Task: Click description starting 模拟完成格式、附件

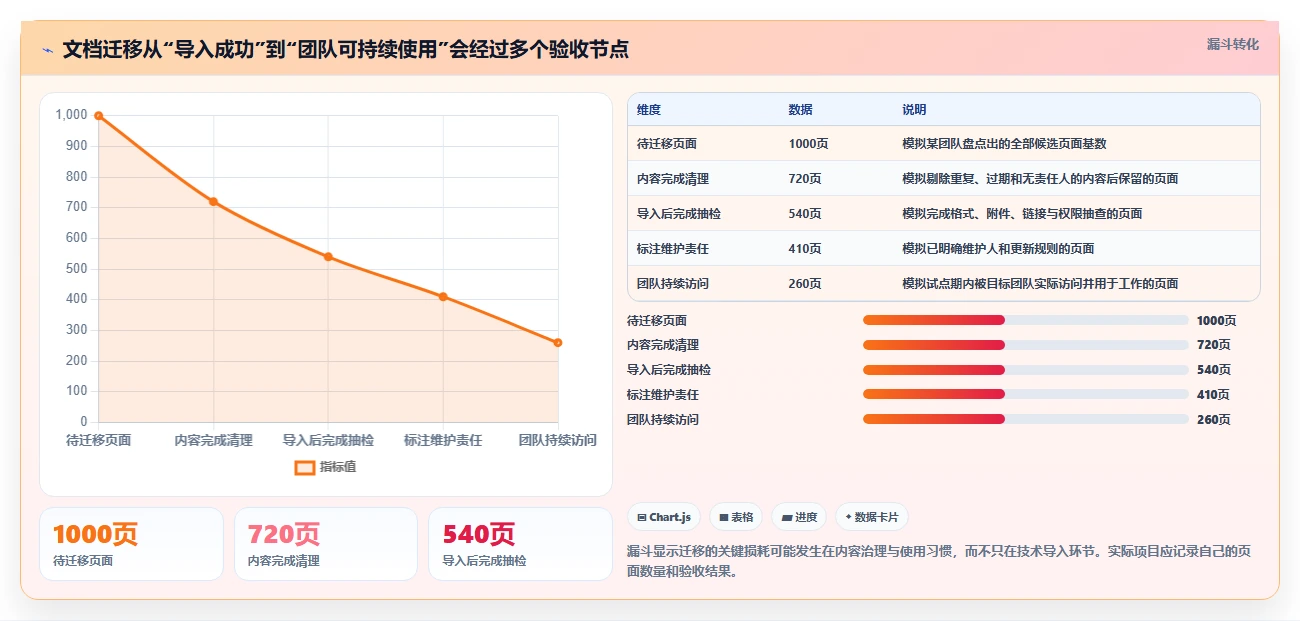Action: [1022, 214]
